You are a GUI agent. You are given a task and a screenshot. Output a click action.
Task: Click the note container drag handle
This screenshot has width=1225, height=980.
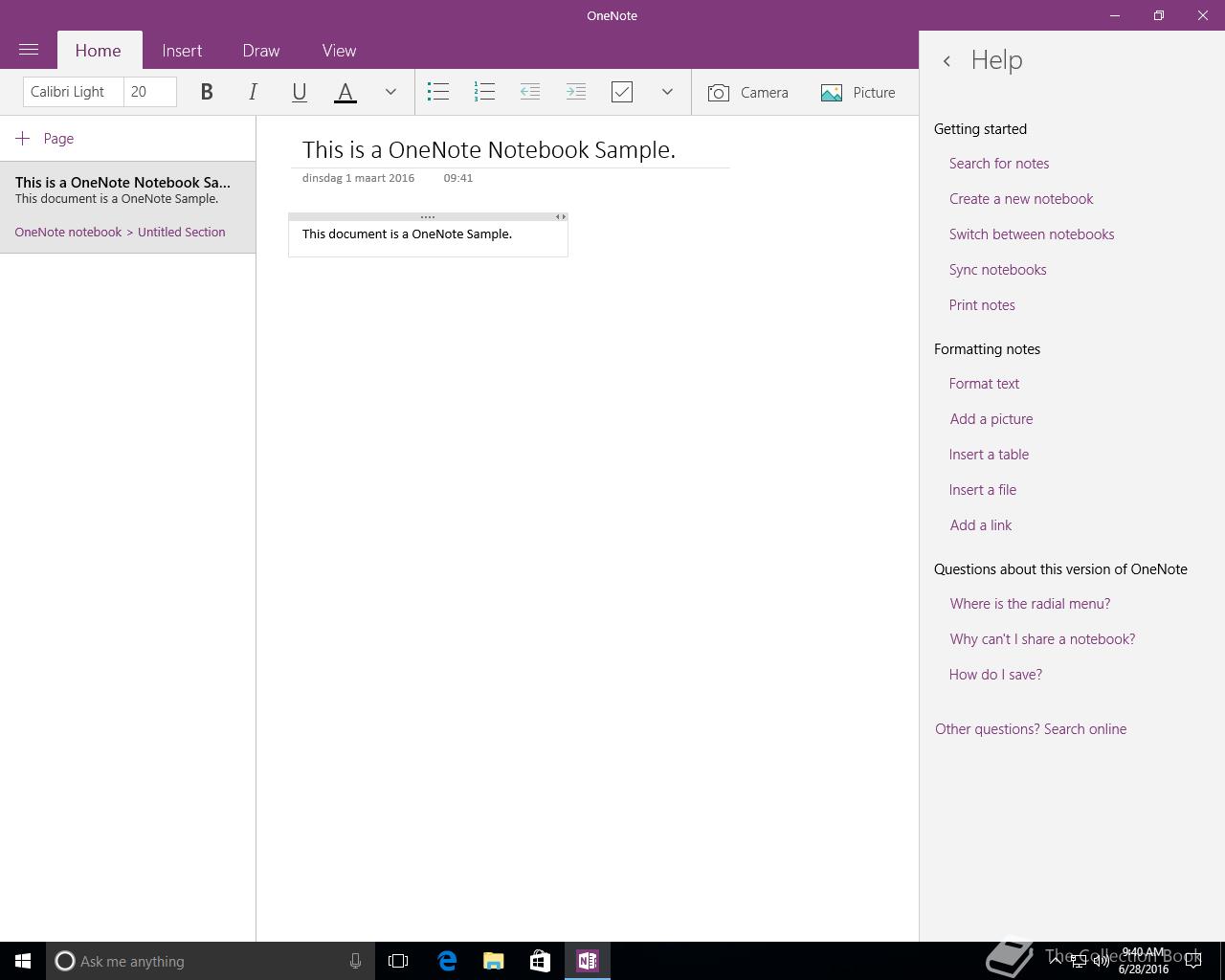click(x=428, y=217)
